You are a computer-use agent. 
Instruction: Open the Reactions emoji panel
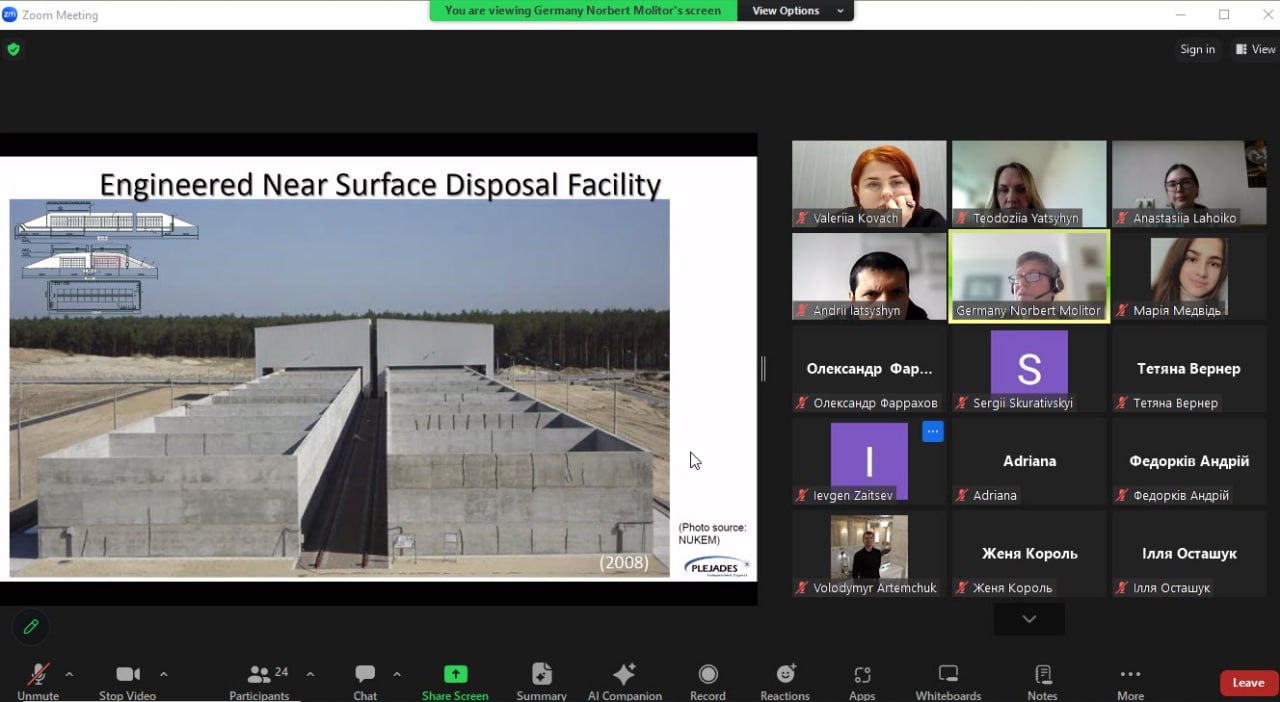click(x=785, y=675)
